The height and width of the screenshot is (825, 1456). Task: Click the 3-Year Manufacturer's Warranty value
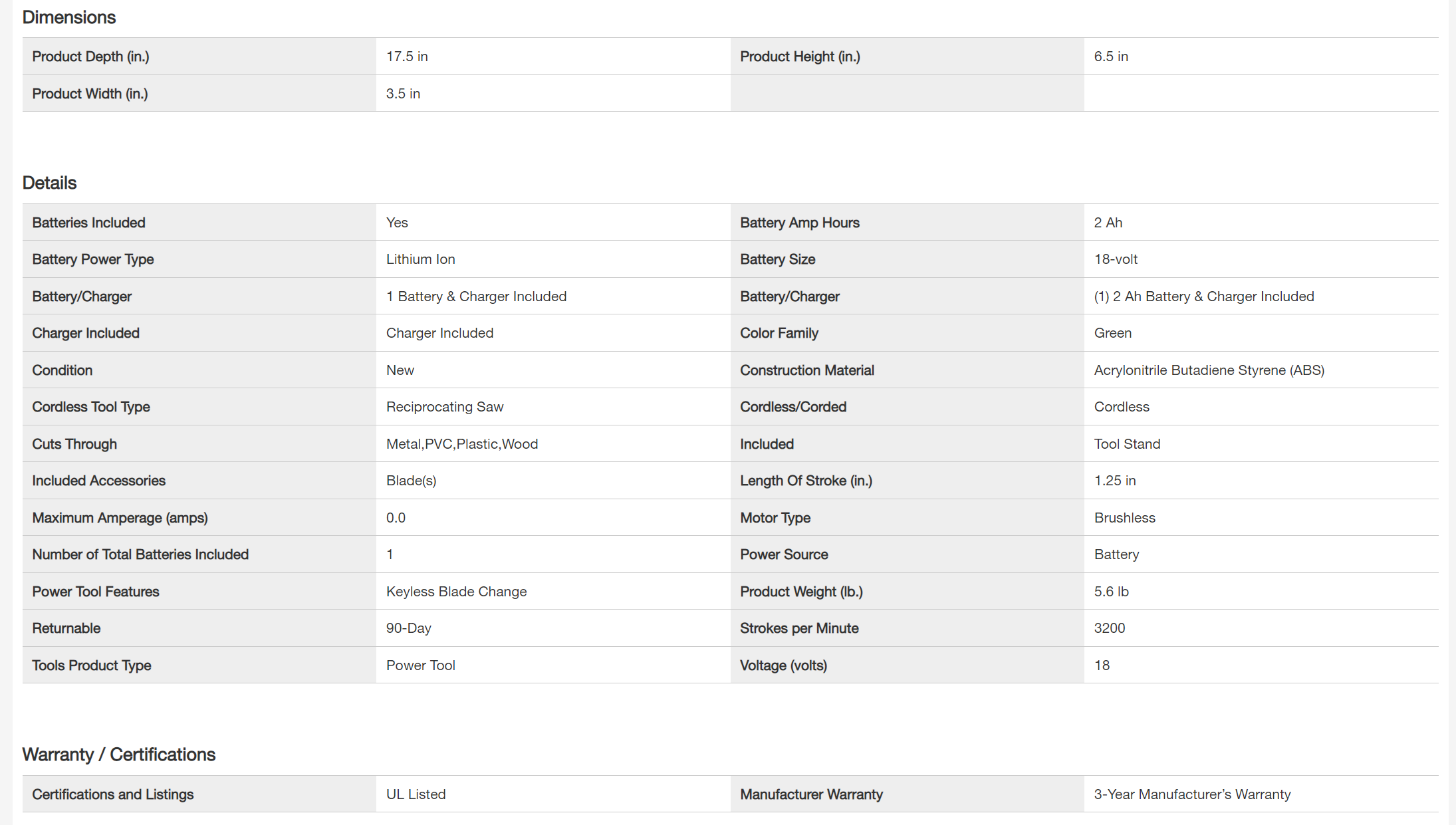coord(1192,794)
